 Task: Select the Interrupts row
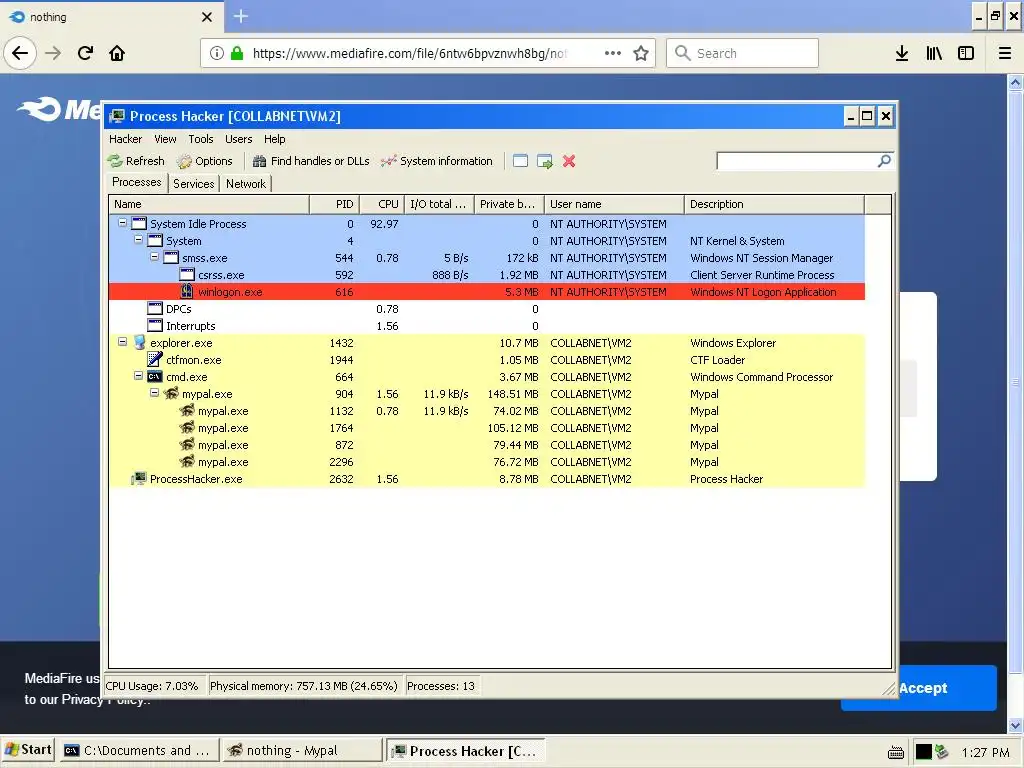[487, 326]
